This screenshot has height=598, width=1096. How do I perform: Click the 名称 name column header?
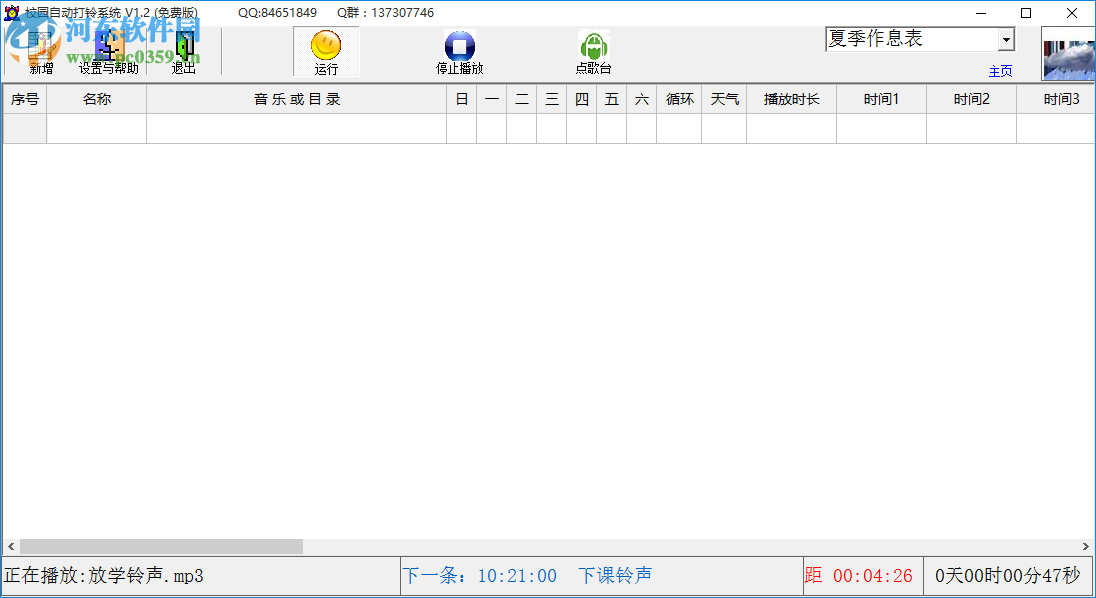point(96,98)
